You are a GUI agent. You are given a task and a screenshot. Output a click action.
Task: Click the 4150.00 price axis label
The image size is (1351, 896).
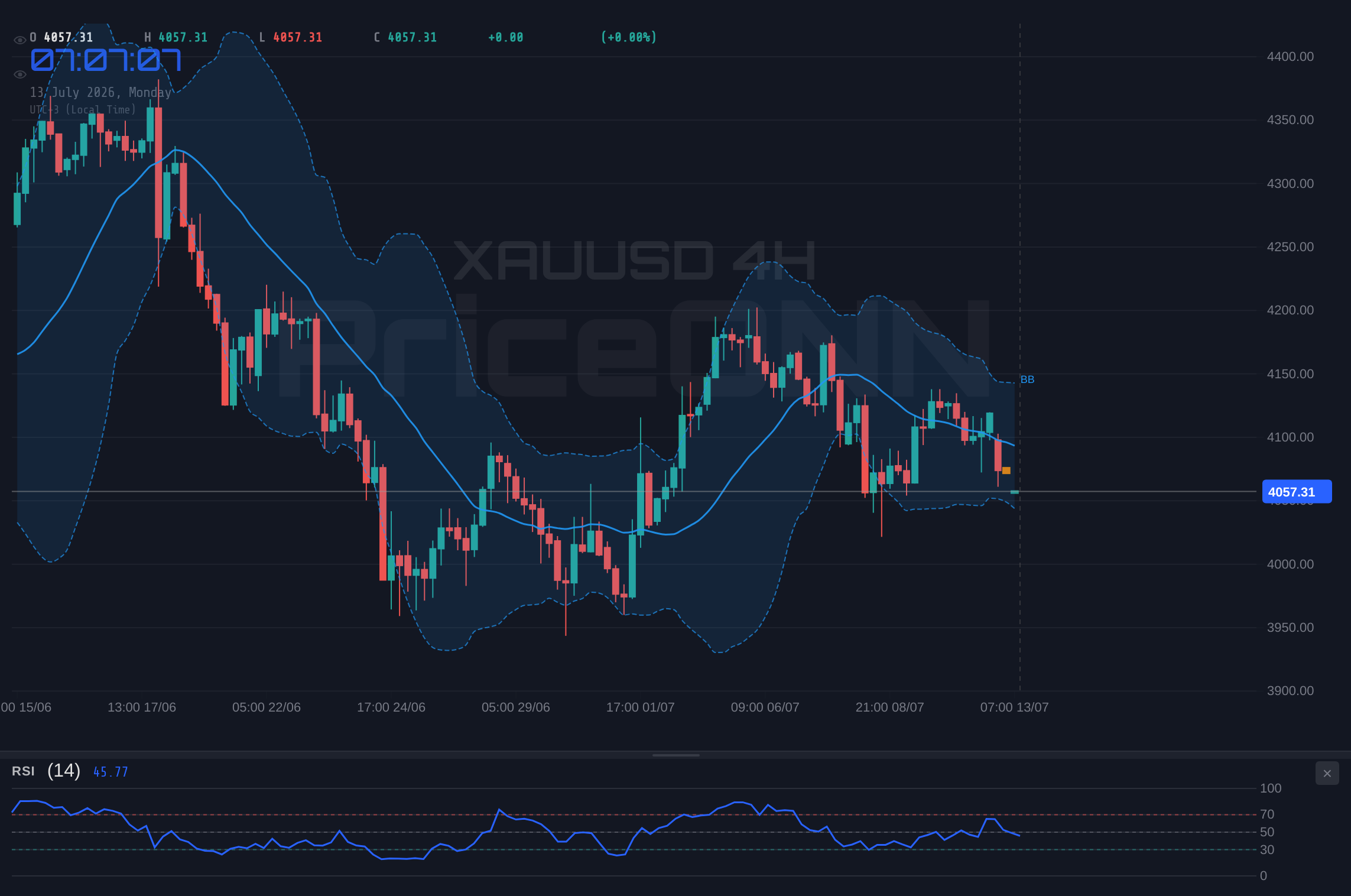pos(1290,374)
